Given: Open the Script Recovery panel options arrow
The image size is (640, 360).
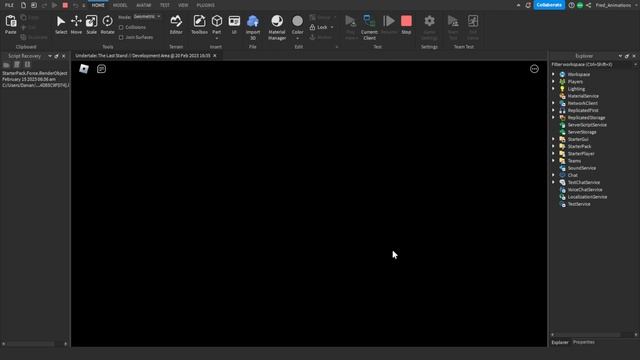Looking at the screenshot, I should [x=50, y=56].
